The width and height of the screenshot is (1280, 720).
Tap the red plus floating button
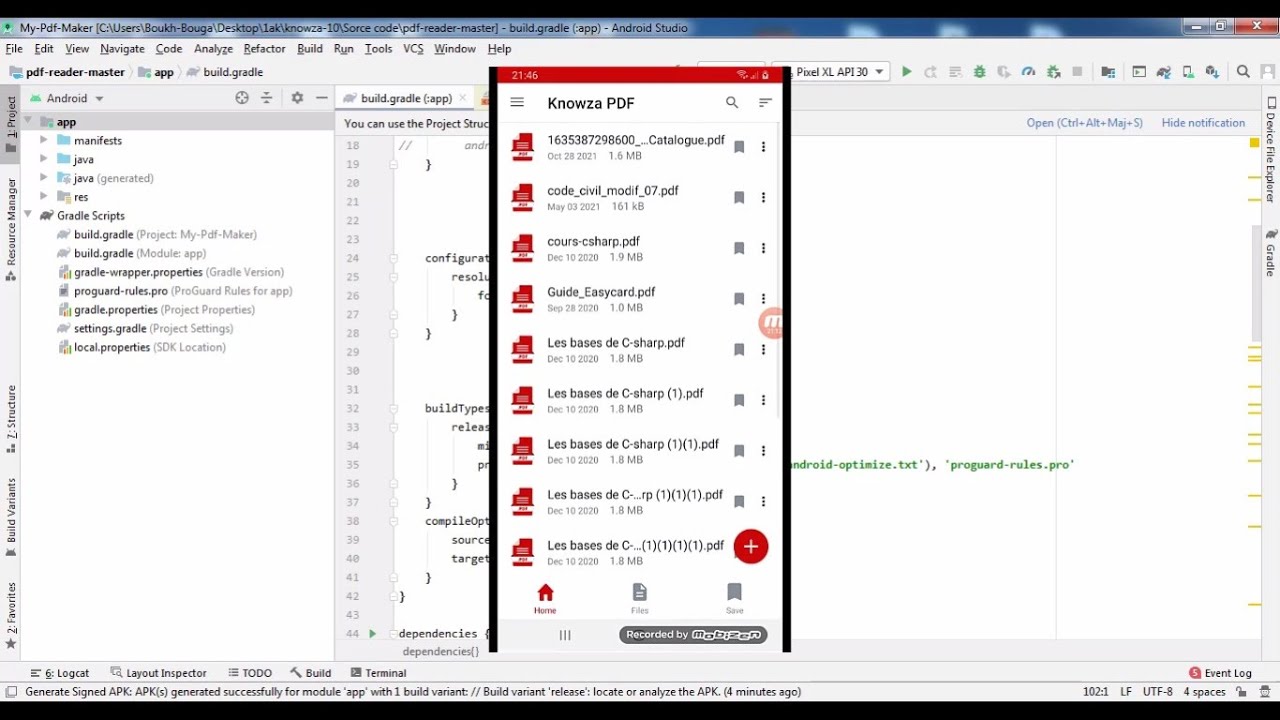(751, 547)
